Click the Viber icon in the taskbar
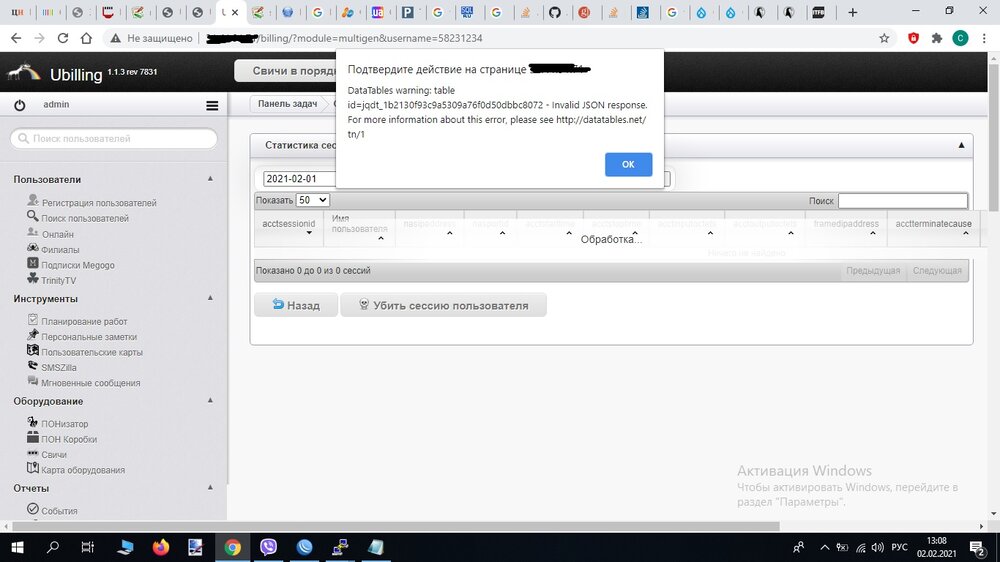 tap(268, 547)
